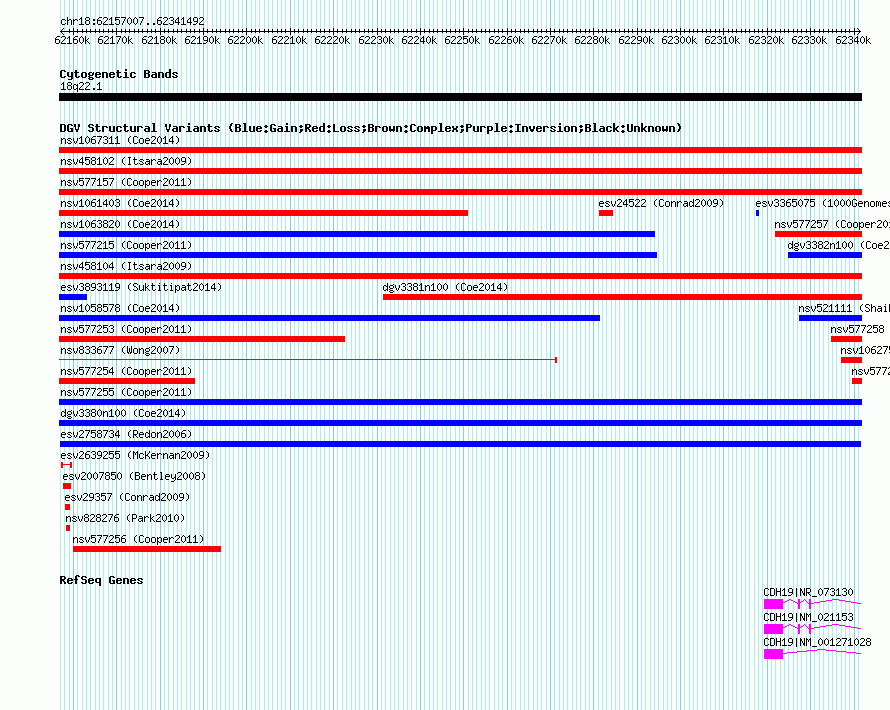This screenshot has width=890, height=710.
Task: Open the nsv1063820 (Coe2014) label
Action: pyautogui.click(x=120, y=224)
